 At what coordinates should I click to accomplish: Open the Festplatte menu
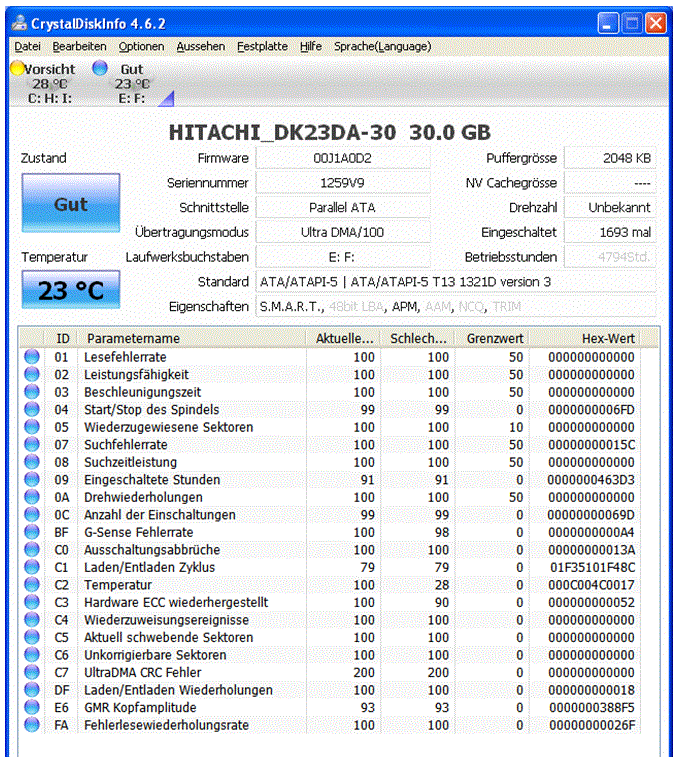tap(262, 47)
